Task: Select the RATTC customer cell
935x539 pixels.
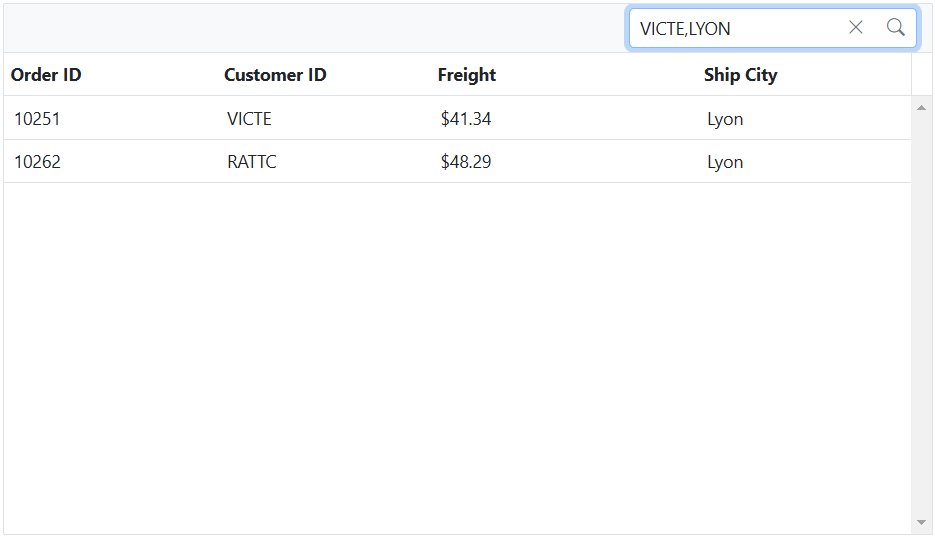Action: pos(324,162)
